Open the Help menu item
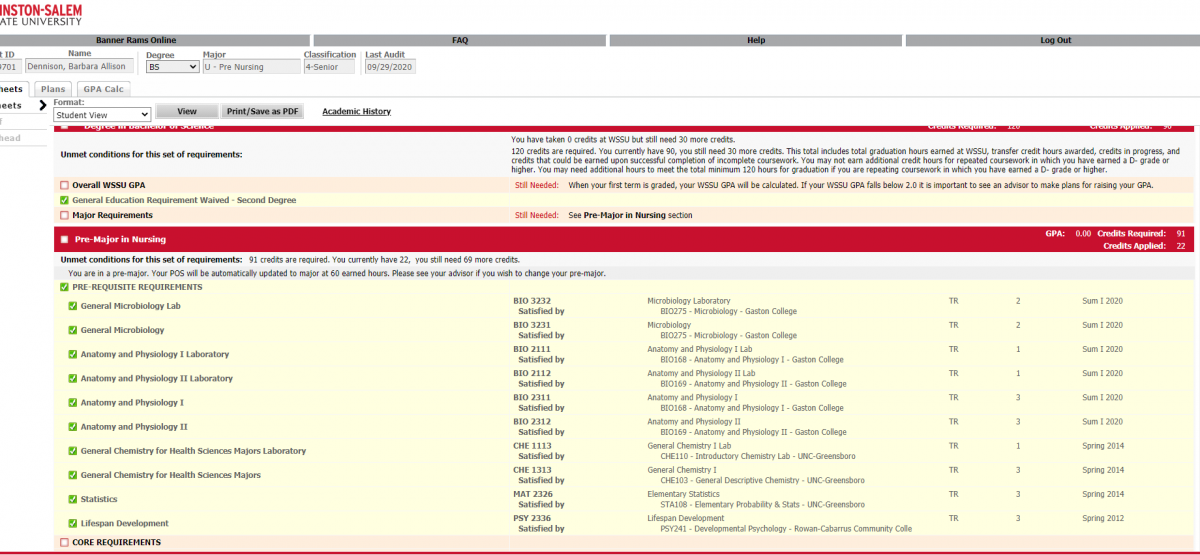Viewport: 1200px width, 555px height. coord(756,41)
